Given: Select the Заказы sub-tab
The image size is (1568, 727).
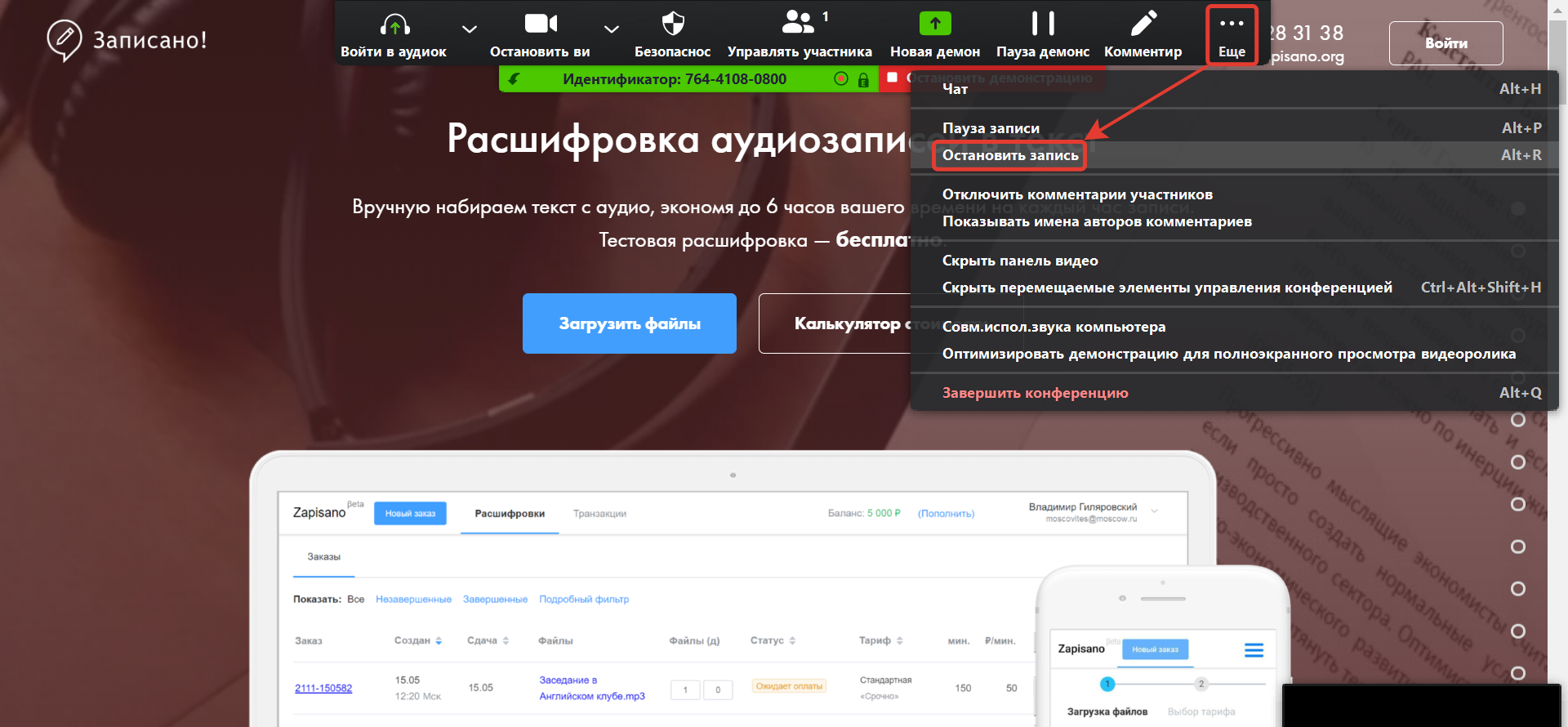Looking at the screenshot, I should pos(323,557).
